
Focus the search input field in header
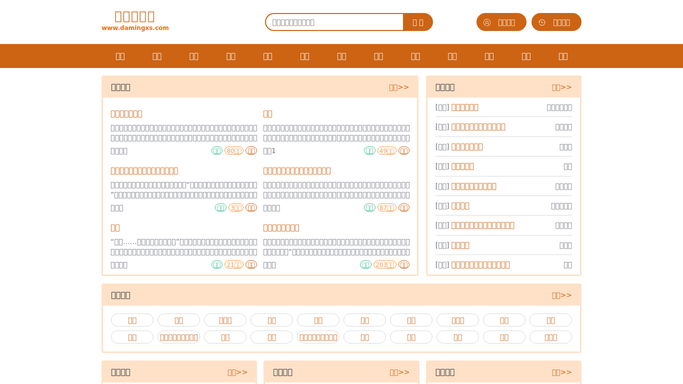[335, 22]
